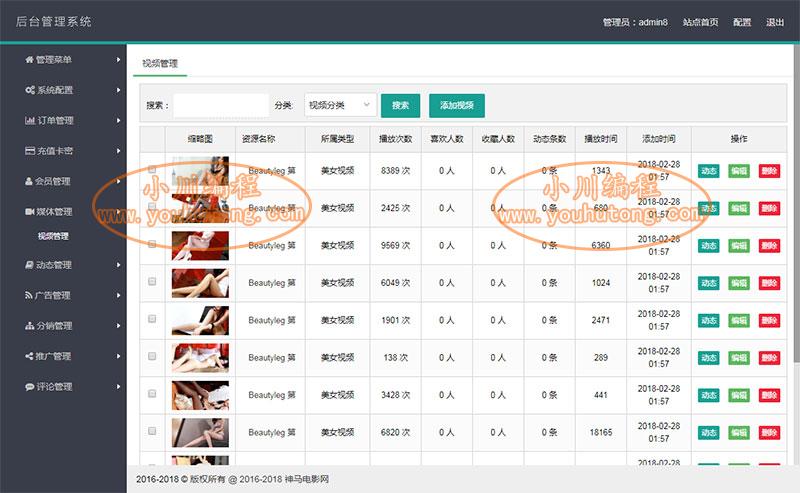Screen dimensions: 800x493
Task: Click 美女视频 in the 138 次 row
Action: pyautogui.click(x=337, y=358)
